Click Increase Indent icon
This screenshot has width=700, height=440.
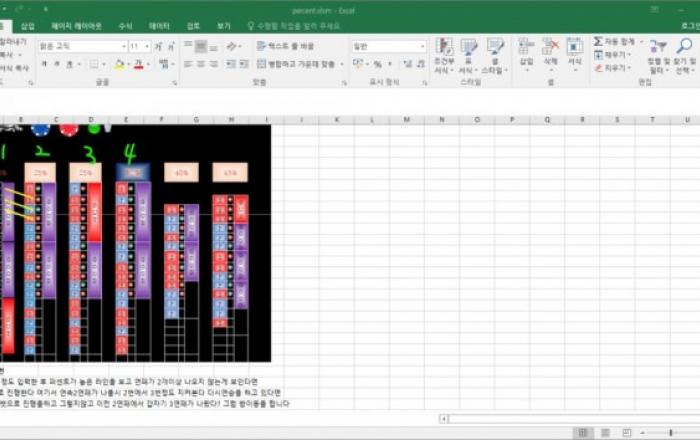click(243, 64)
